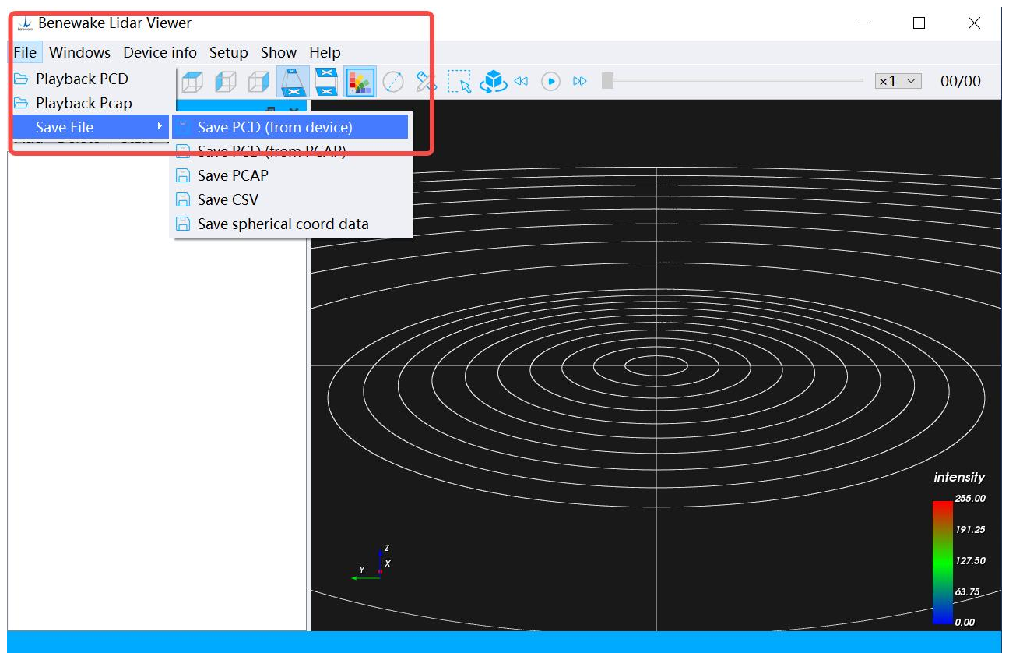
Task: Click the 127.50 intensity scale label
Action: (970, 560)
